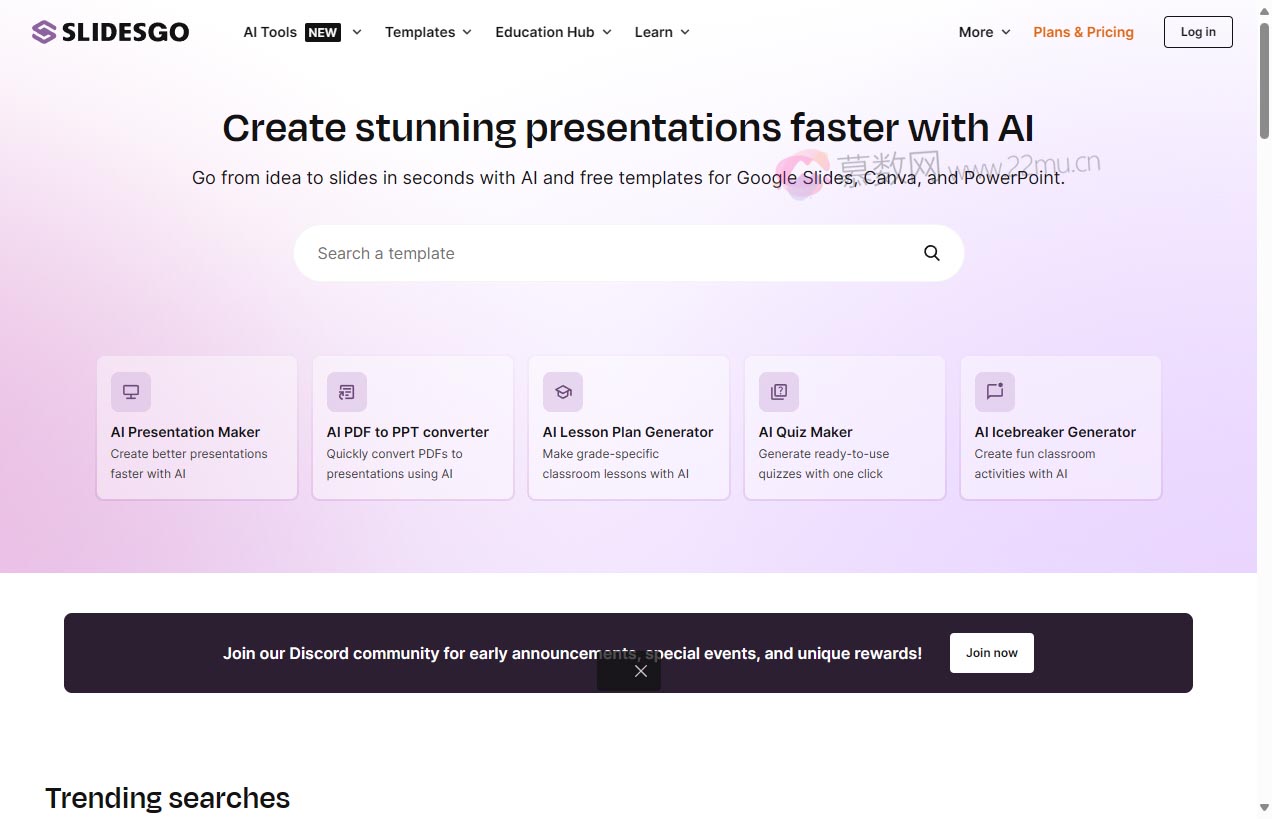
Task: Click the scrollbar down arrow
Action: tap(1264, 808)
